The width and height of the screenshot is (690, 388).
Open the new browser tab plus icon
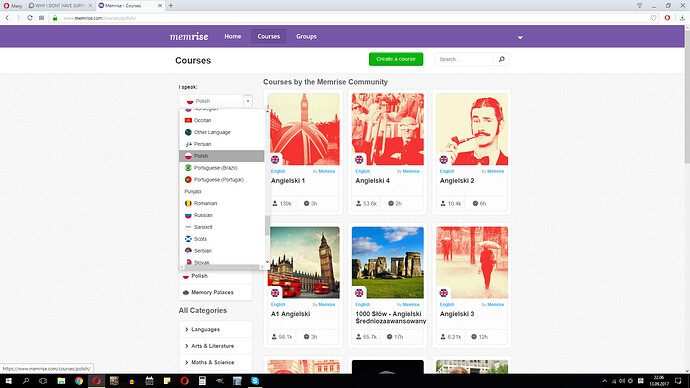171,6
